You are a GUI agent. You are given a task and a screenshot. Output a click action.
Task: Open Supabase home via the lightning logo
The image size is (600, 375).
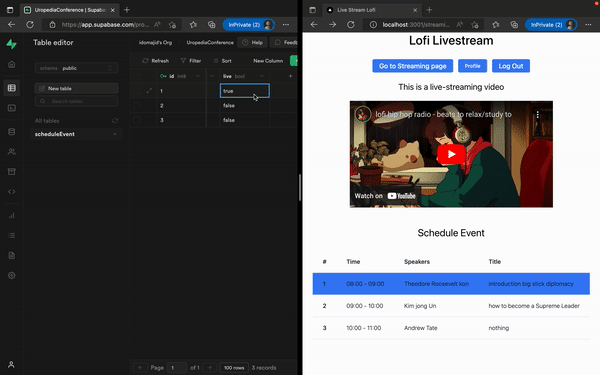[x=11, y=44]
